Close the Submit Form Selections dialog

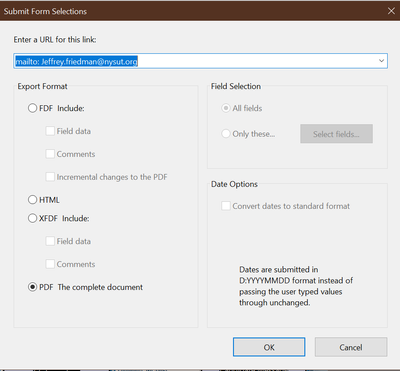tap(391, 11)
